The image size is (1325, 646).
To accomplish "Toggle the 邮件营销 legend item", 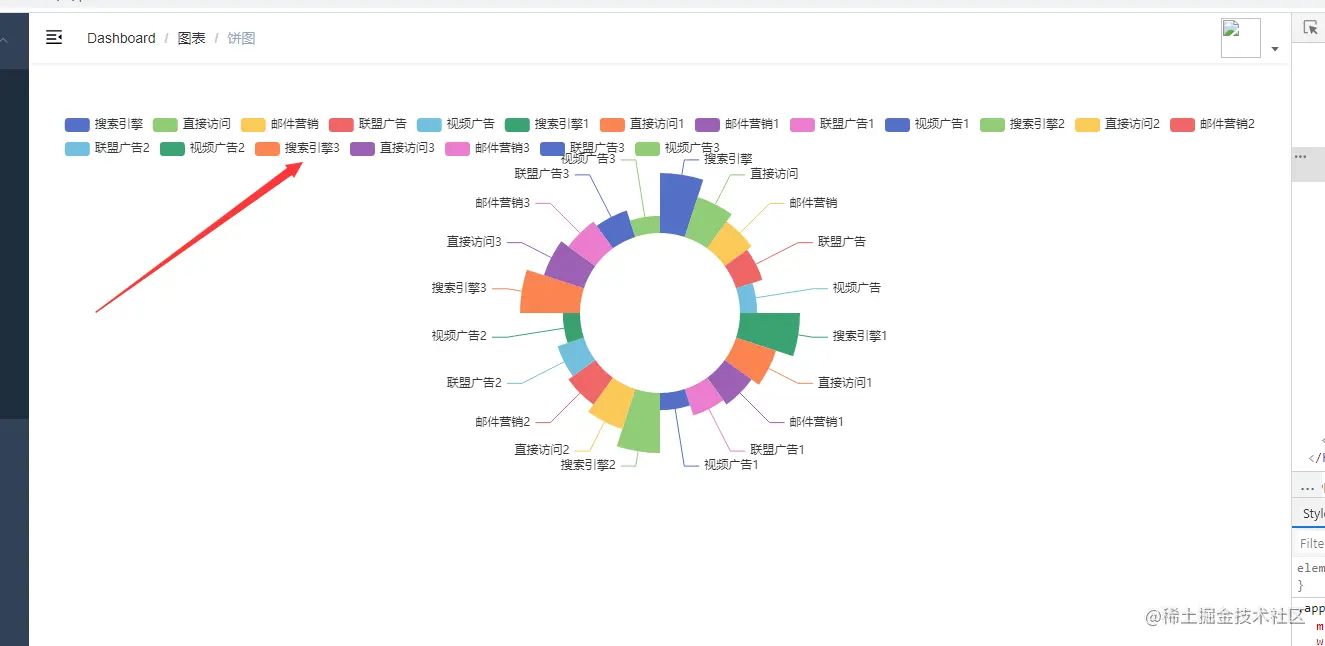I will tap(280, 124).
